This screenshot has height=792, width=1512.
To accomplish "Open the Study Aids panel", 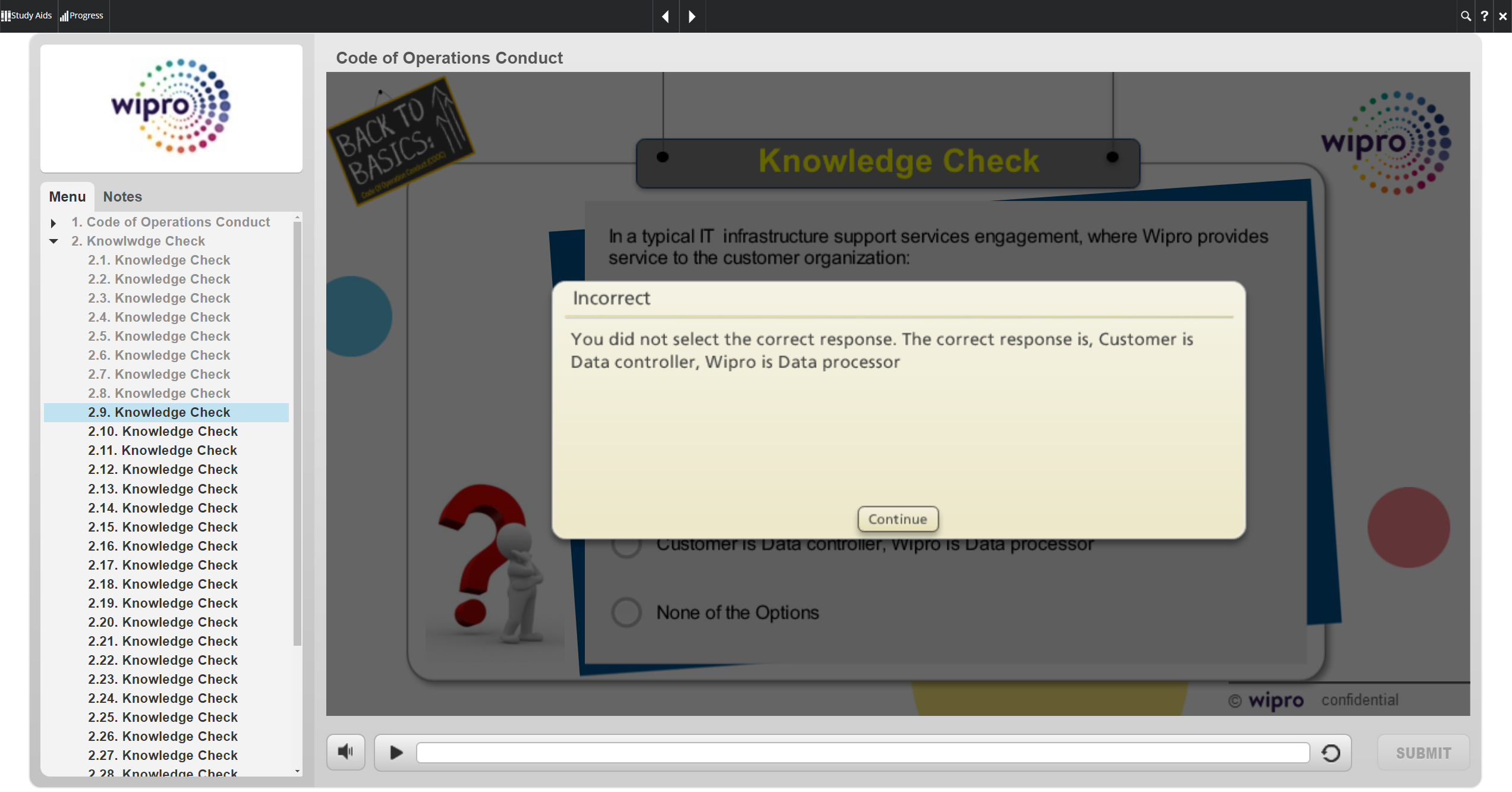I will (x=27, y=15).
